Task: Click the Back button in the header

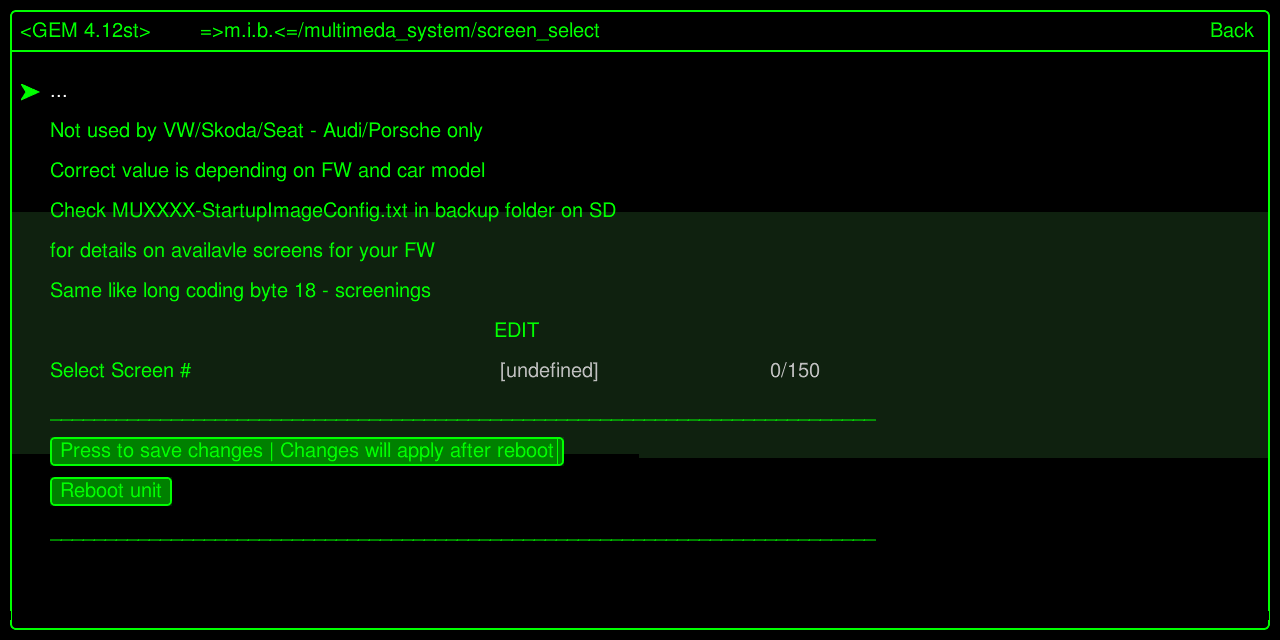Action: [1231, 31]
